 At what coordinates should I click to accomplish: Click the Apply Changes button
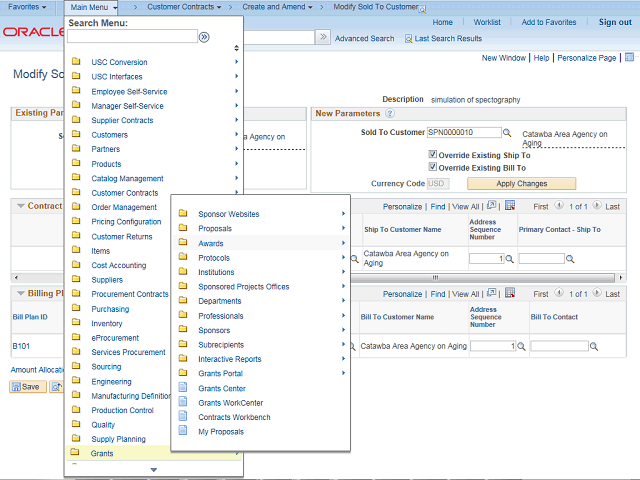[x=521, y=184]
